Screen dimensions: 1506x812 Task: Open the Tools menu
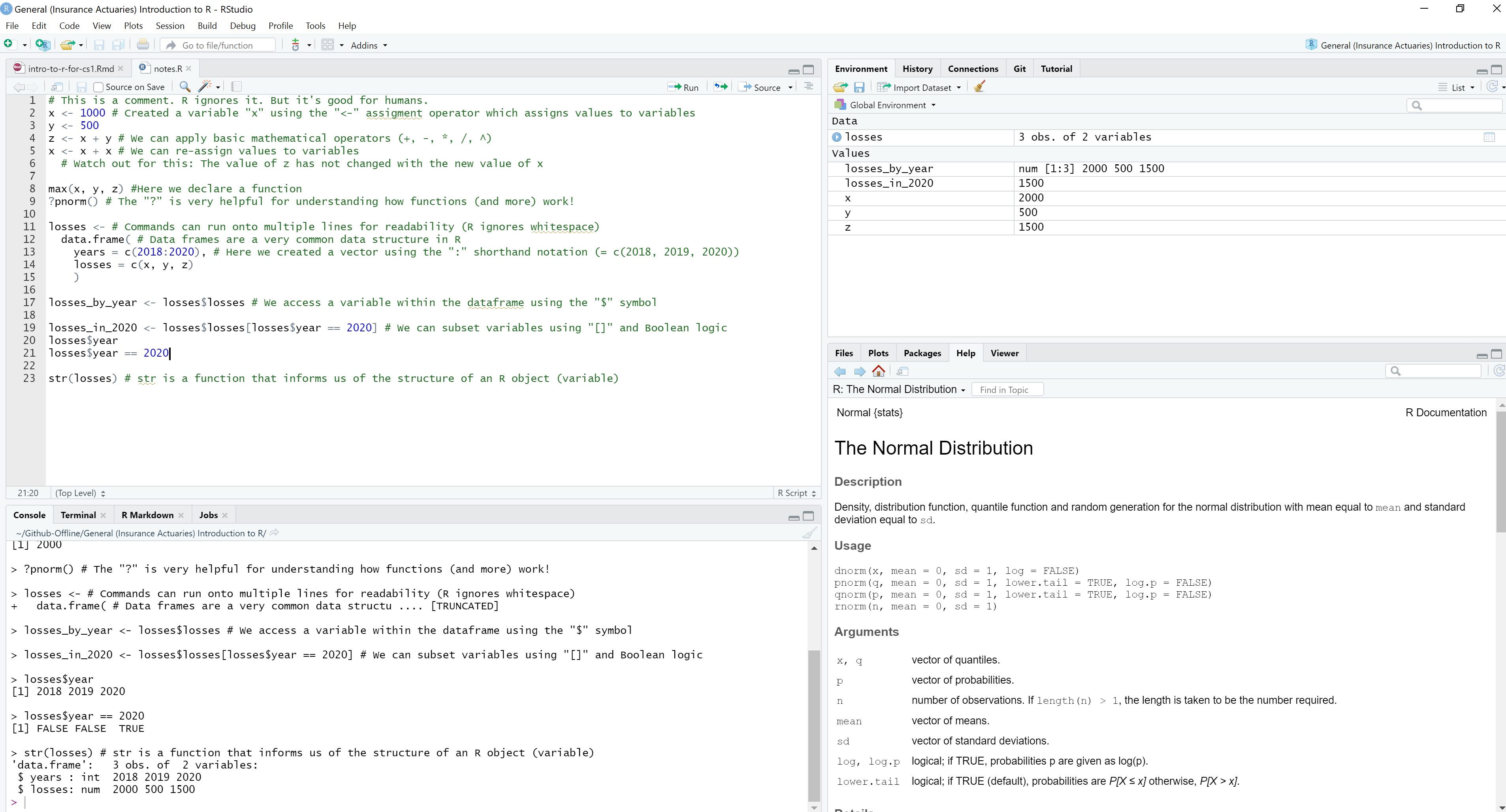click(x=315, y=26)
